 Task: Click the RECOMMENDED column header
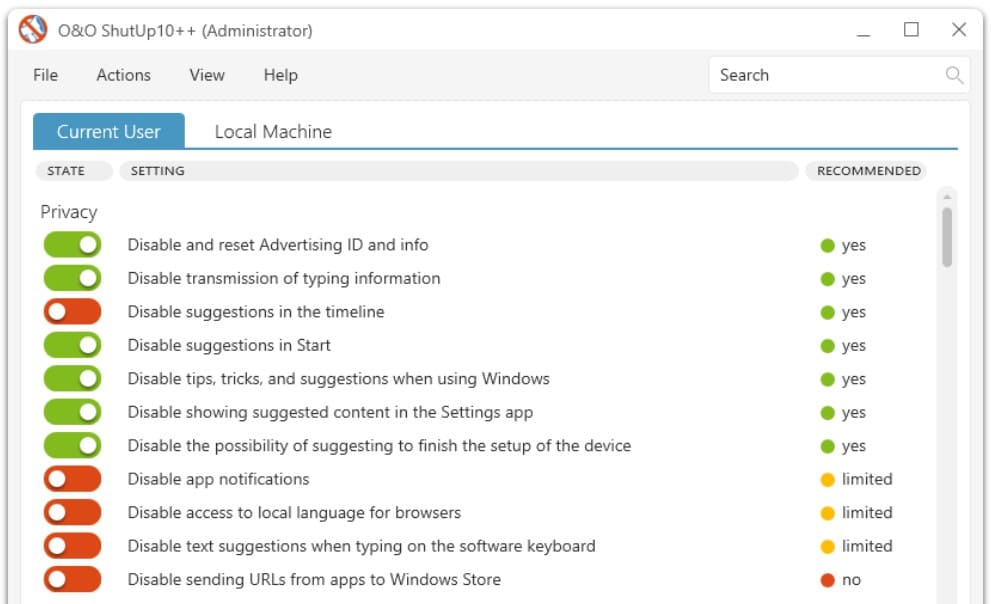867,171
